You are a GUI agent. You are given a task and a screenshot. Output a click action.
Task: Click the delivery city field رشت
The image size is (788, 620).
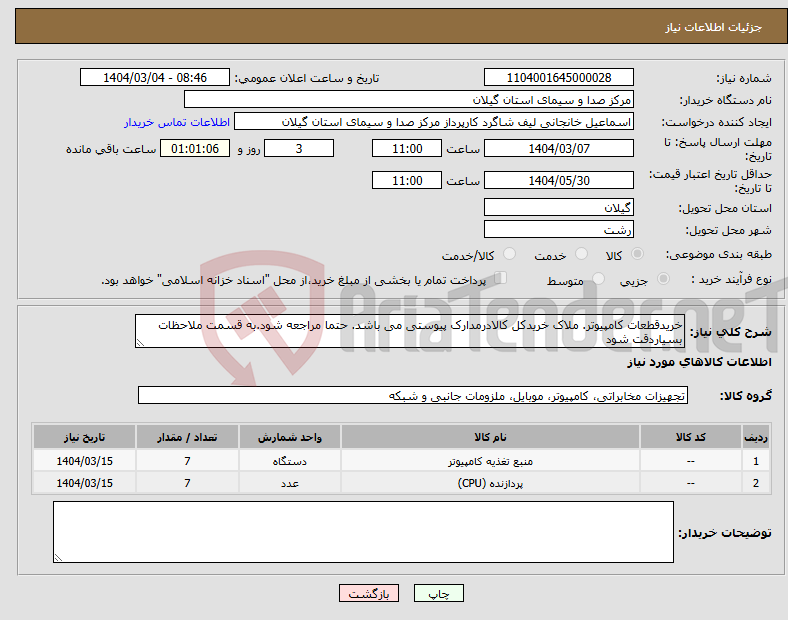tap(559, 229)
